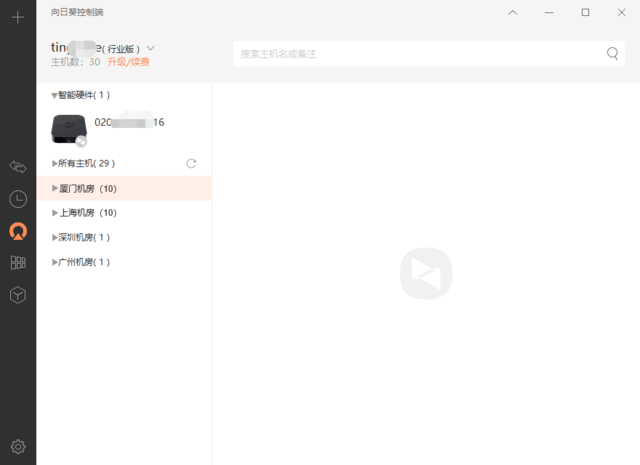640x465 pixels.
Task: Refresh the 所有主机 host list
Action: (191, 163)
